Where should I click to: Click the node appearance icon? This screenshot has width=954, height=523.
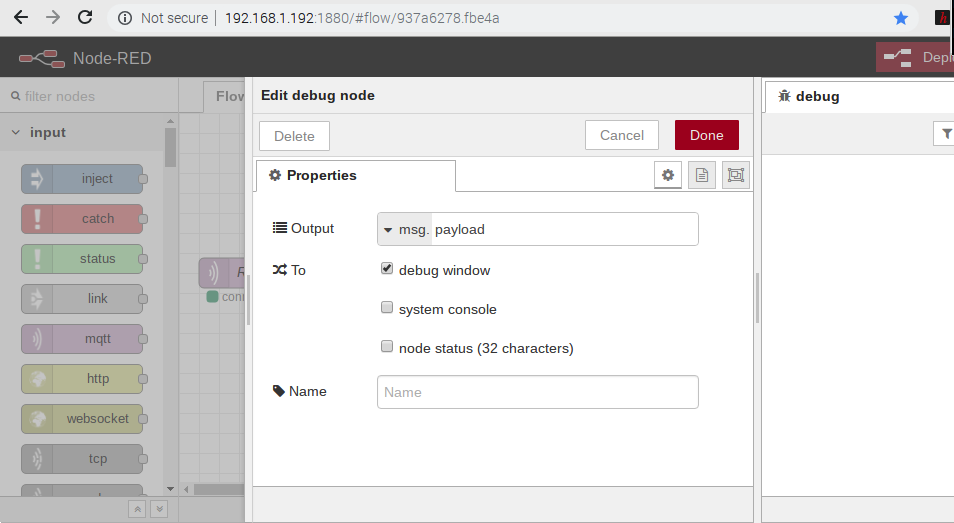tap(736, 175)
